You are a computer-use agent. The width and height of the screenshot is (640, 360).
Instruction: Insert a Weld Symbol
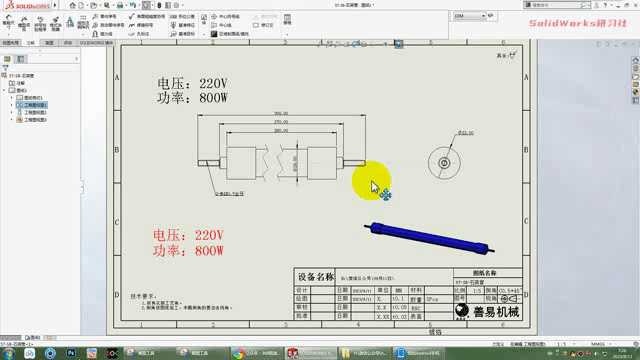click(x=141, y=25)
